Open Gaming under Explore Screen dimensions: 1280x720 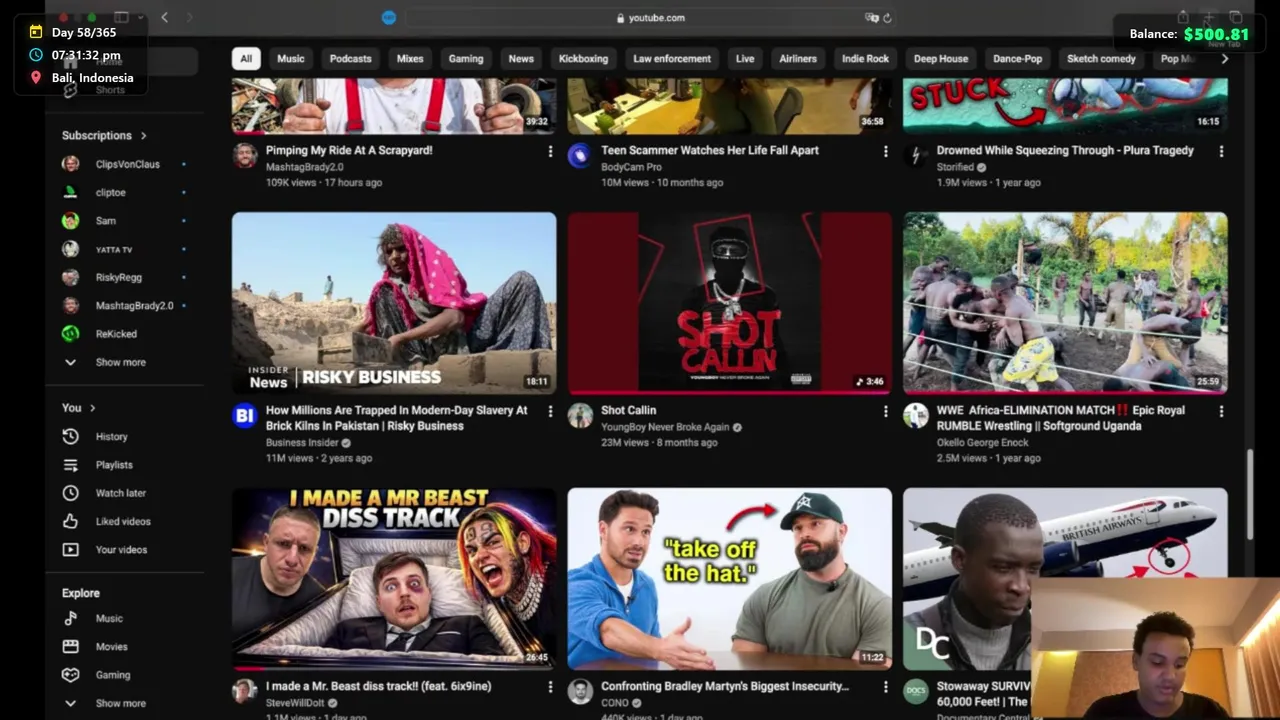pyautogui.click(x=113, y=675)
